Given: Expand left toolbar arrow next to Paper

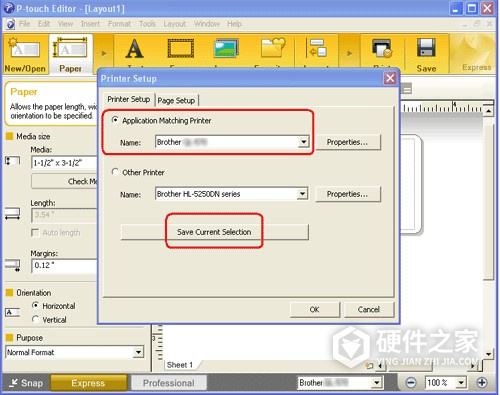Looking at the screenshot, I should (x=104, y=53).
